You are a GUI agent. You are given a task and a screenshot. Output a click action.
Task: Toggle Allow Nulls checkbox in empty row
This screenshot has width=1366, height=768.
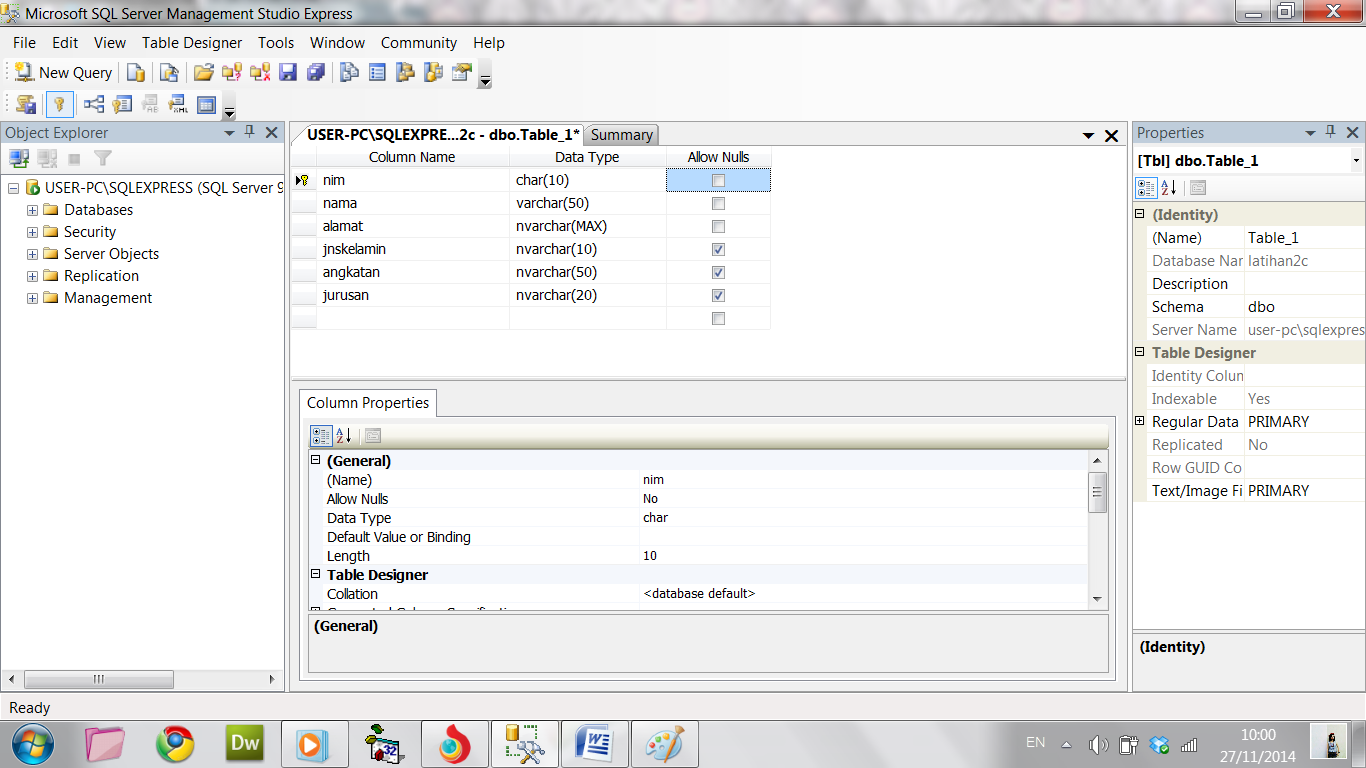[718, 318]
